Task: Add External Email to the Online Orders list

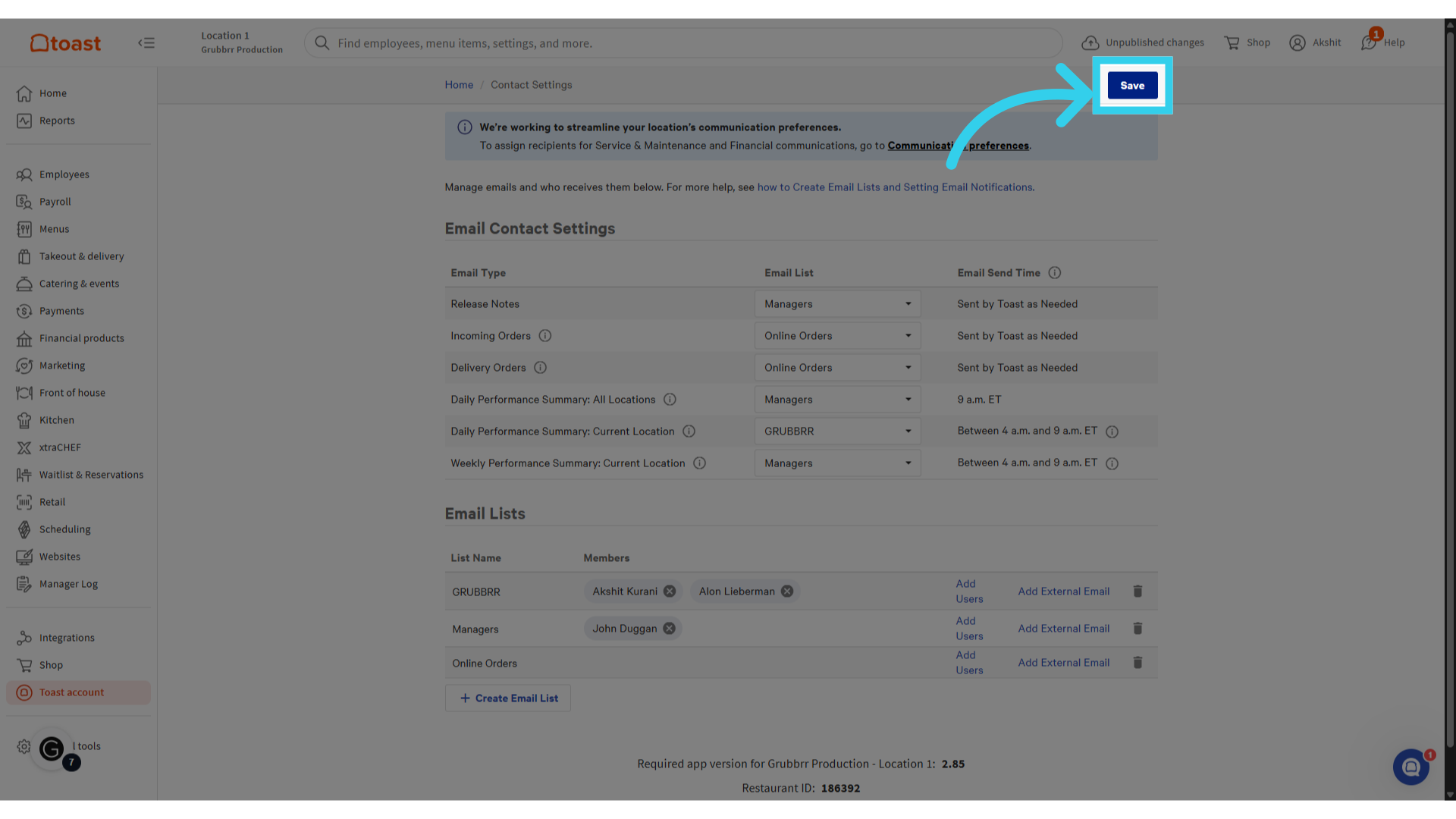Action: coord(1063,662)
